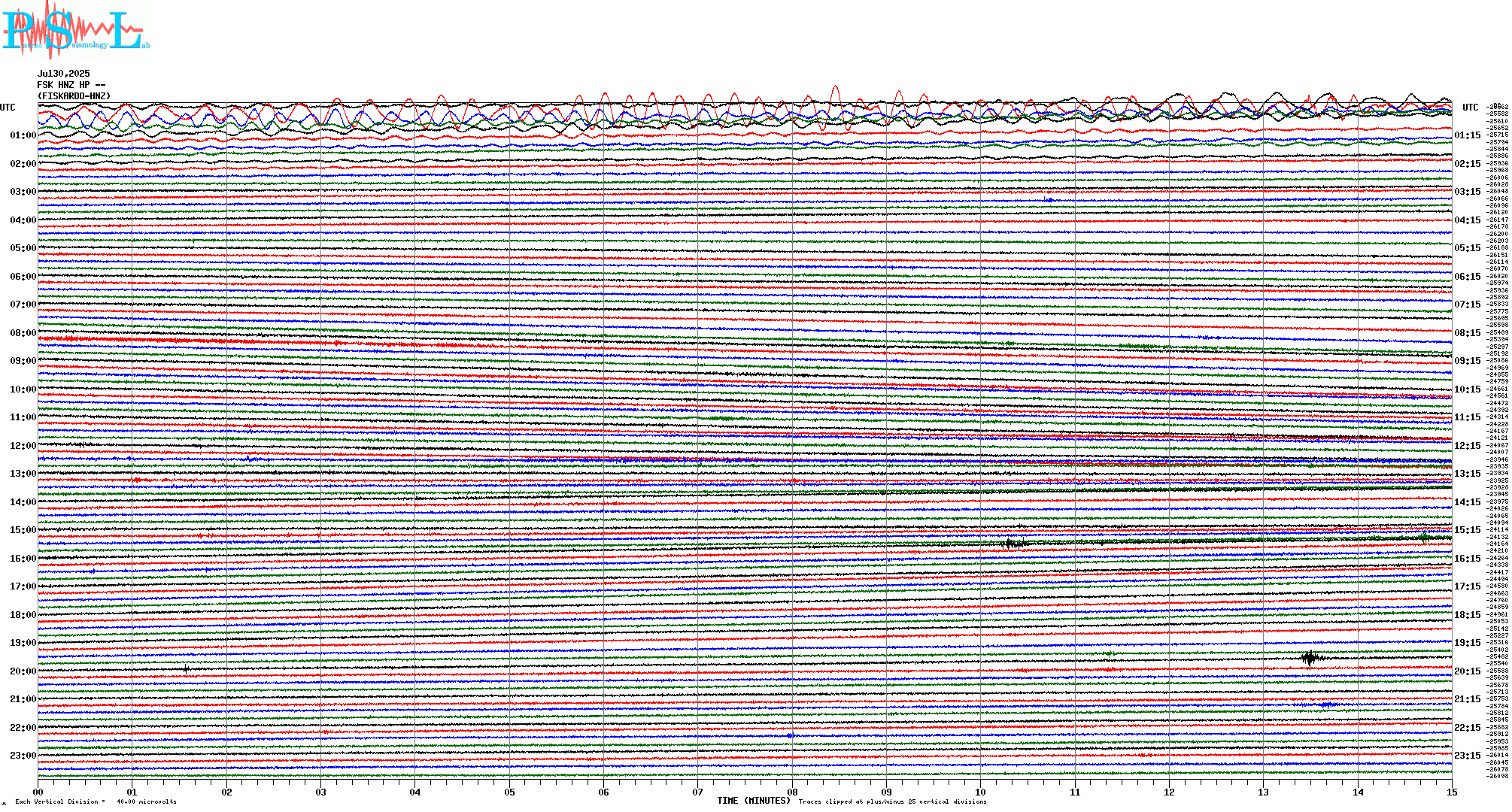The width and height of the screenshot is (1512, 812).
Task: Click the '17:00' hour label
Action: 23,586
